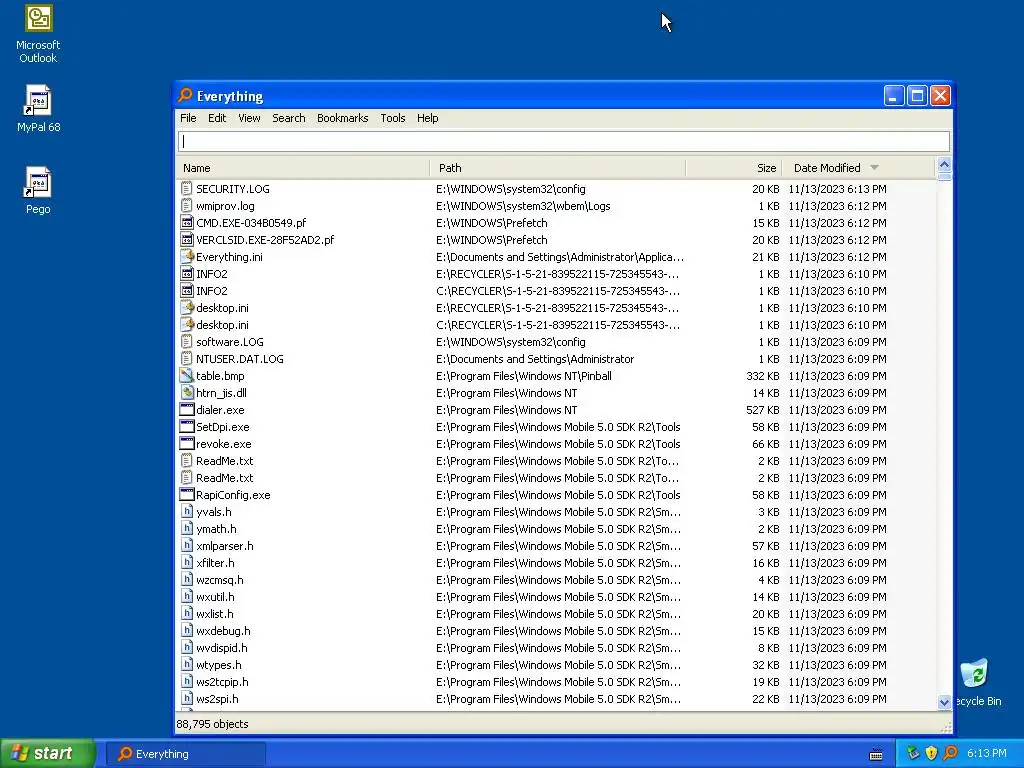Click the header file icon for yvals.h
This screenshot has width=1024, height=768.
pyautogui.click(x=187, y=511)
